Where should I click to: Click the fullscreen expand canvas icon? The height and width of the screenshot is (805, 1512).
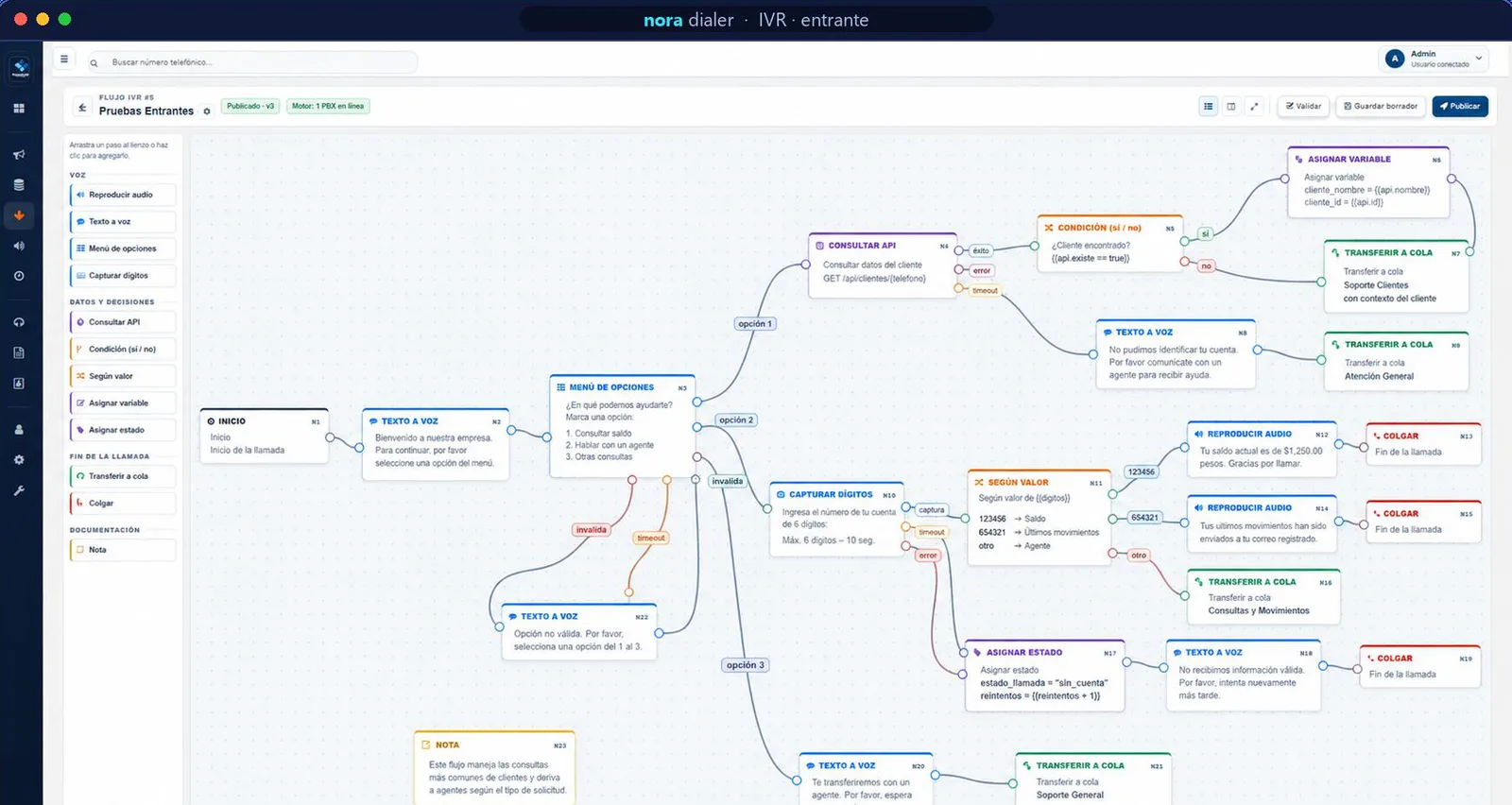click(x=1254, y=107)
